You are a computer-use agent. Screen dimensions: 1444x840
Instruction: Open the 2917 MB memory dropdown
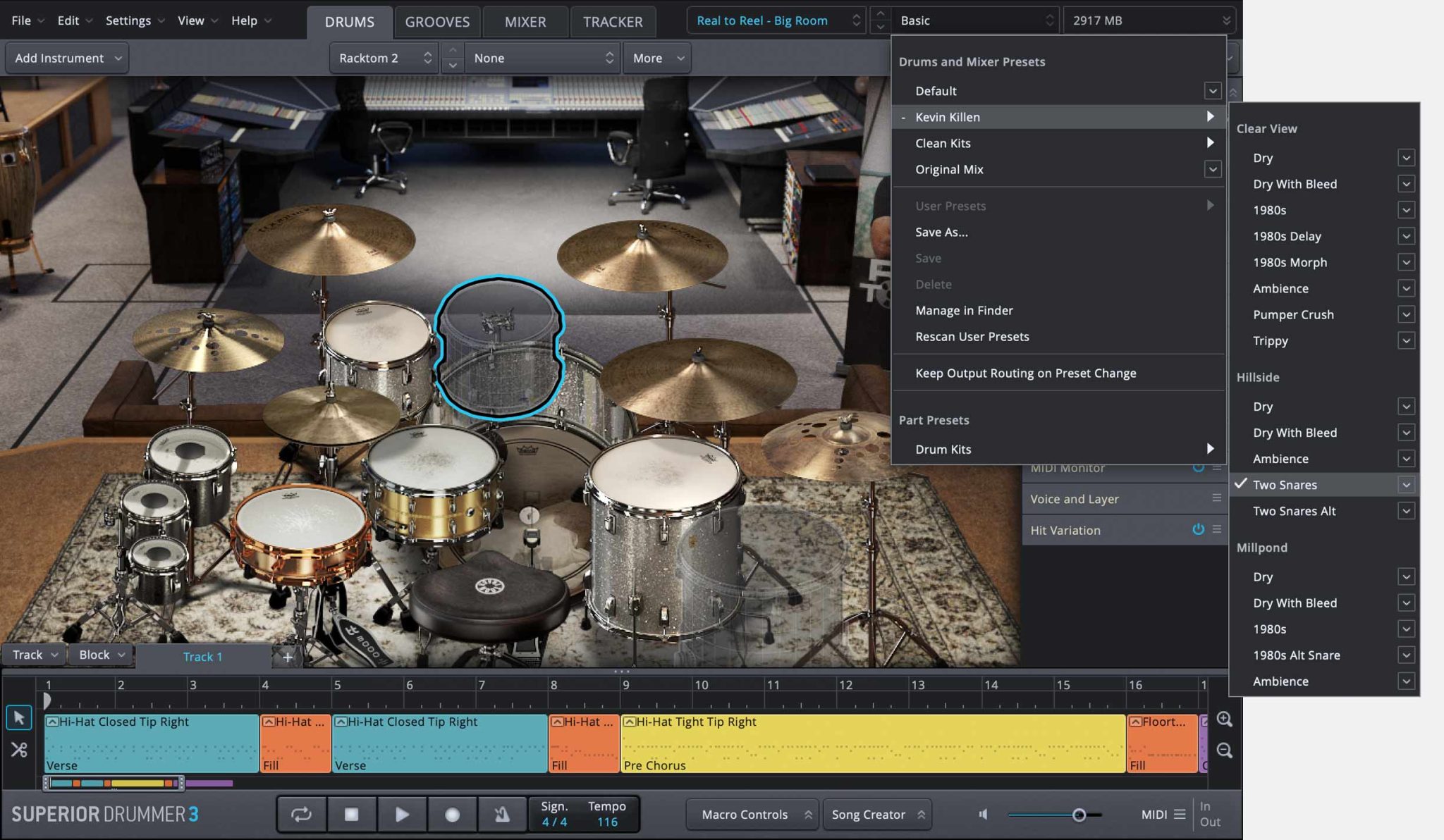click(x=1149, y=20)
